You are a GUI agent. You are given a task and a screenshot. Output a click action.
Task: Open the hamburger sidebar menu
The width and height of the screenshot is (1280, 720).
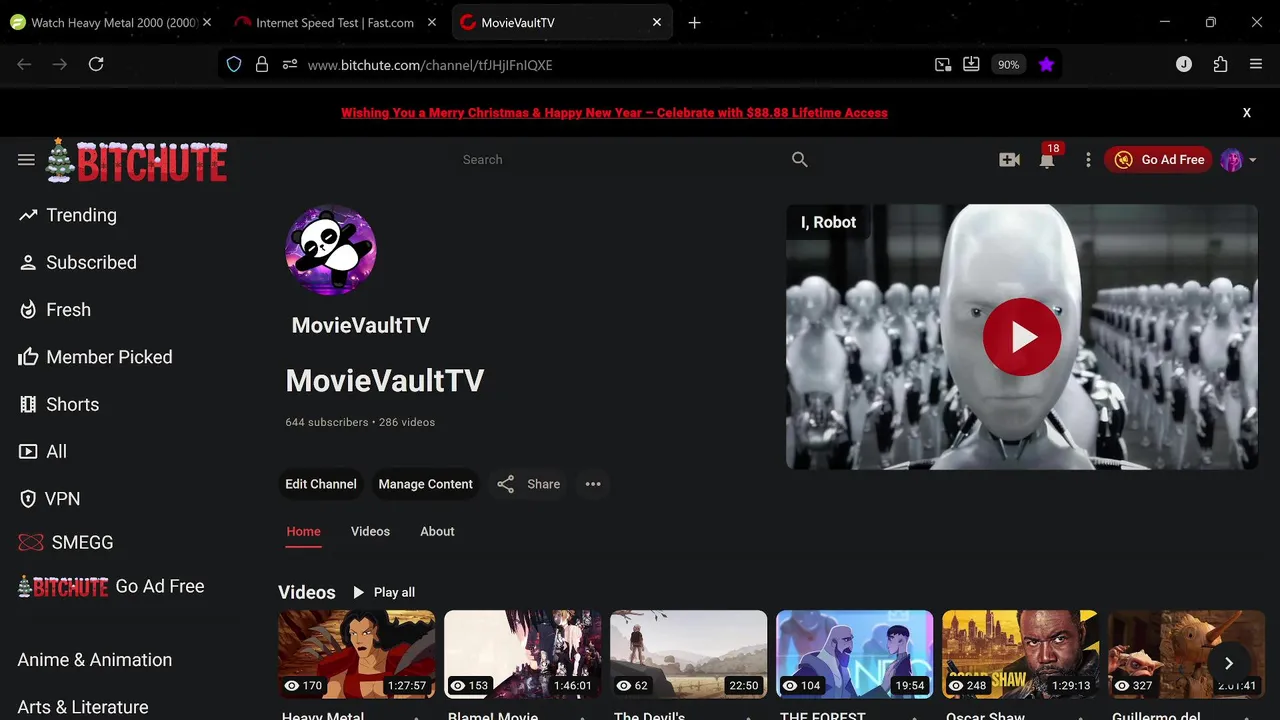pos(26,160)
